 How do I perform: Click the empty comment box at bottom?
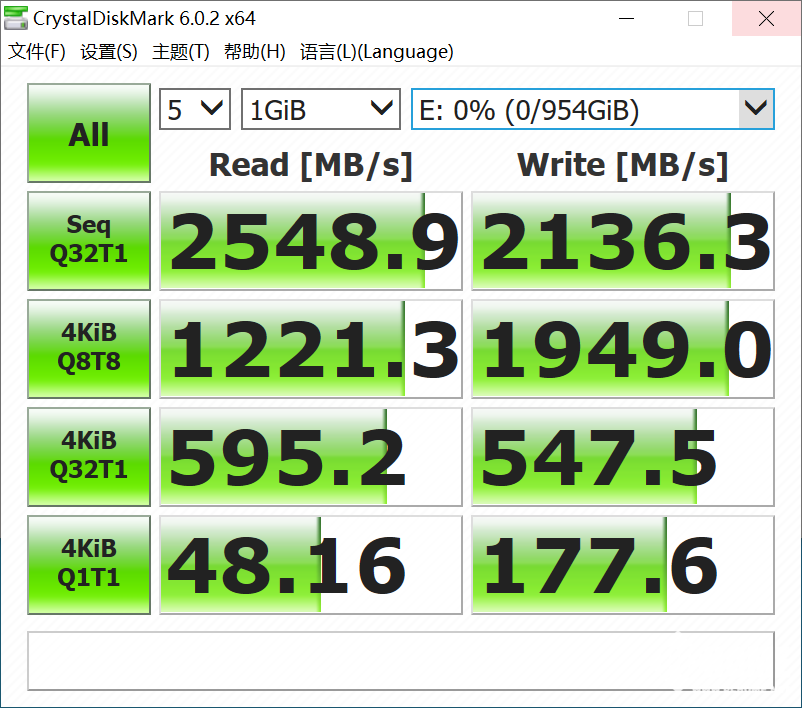(x=400, y=660)
